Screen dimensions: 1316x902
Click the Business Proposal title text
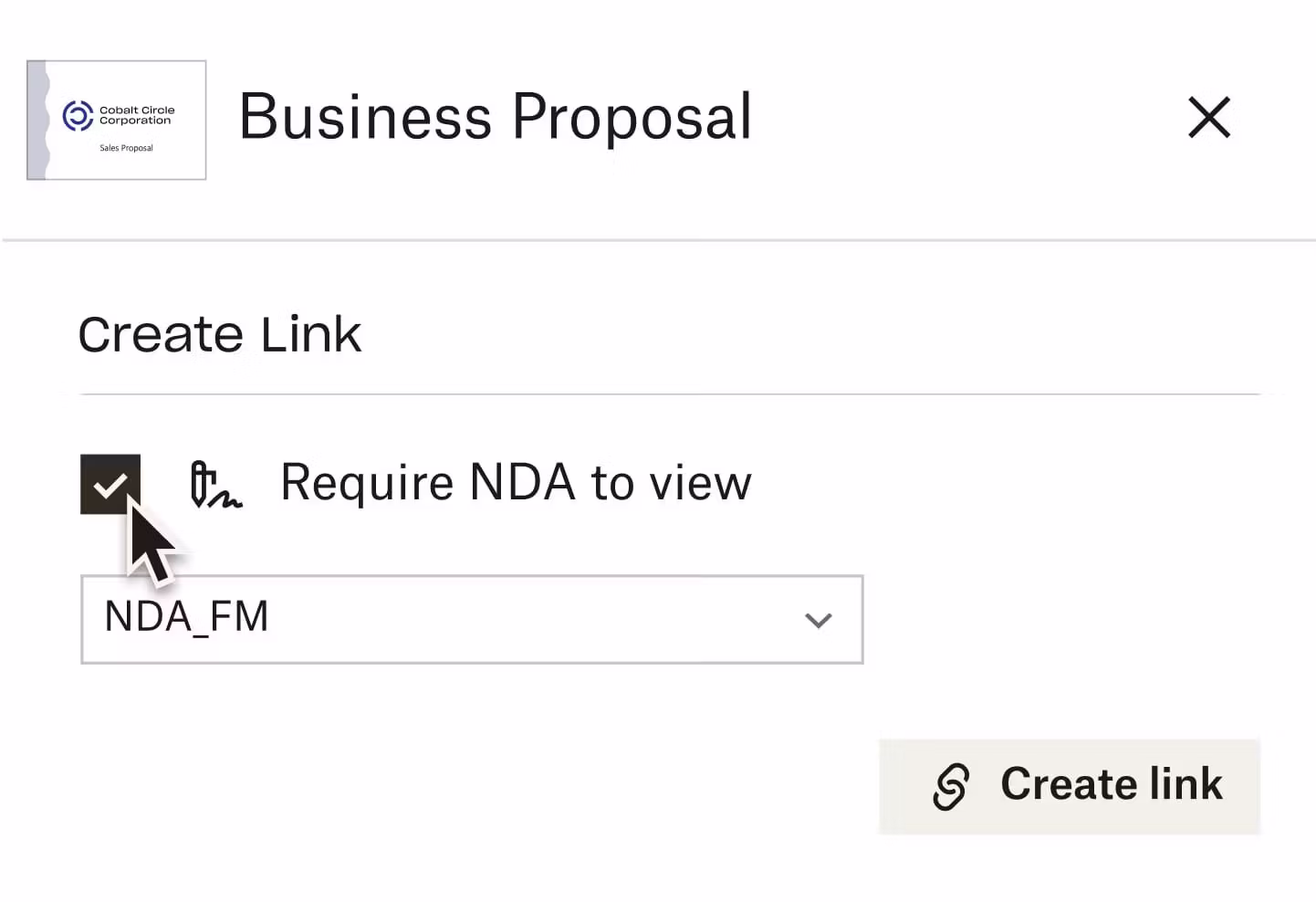tap(496, 118)
